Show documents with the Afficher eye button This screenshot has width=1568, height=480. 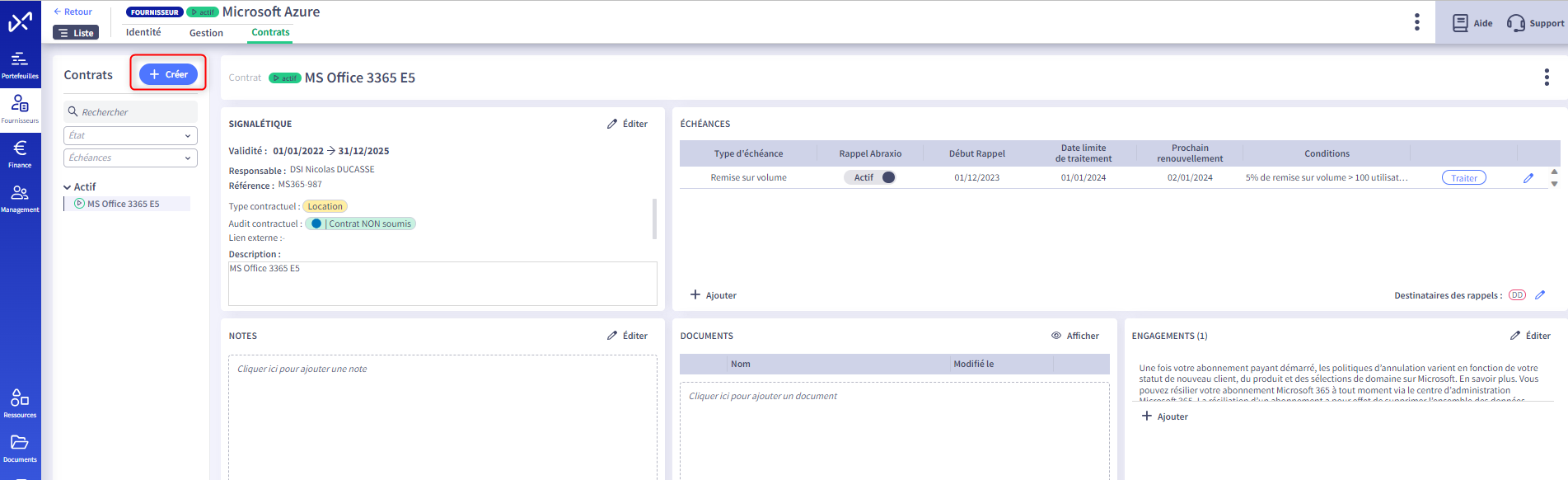tap(1075, 336)
